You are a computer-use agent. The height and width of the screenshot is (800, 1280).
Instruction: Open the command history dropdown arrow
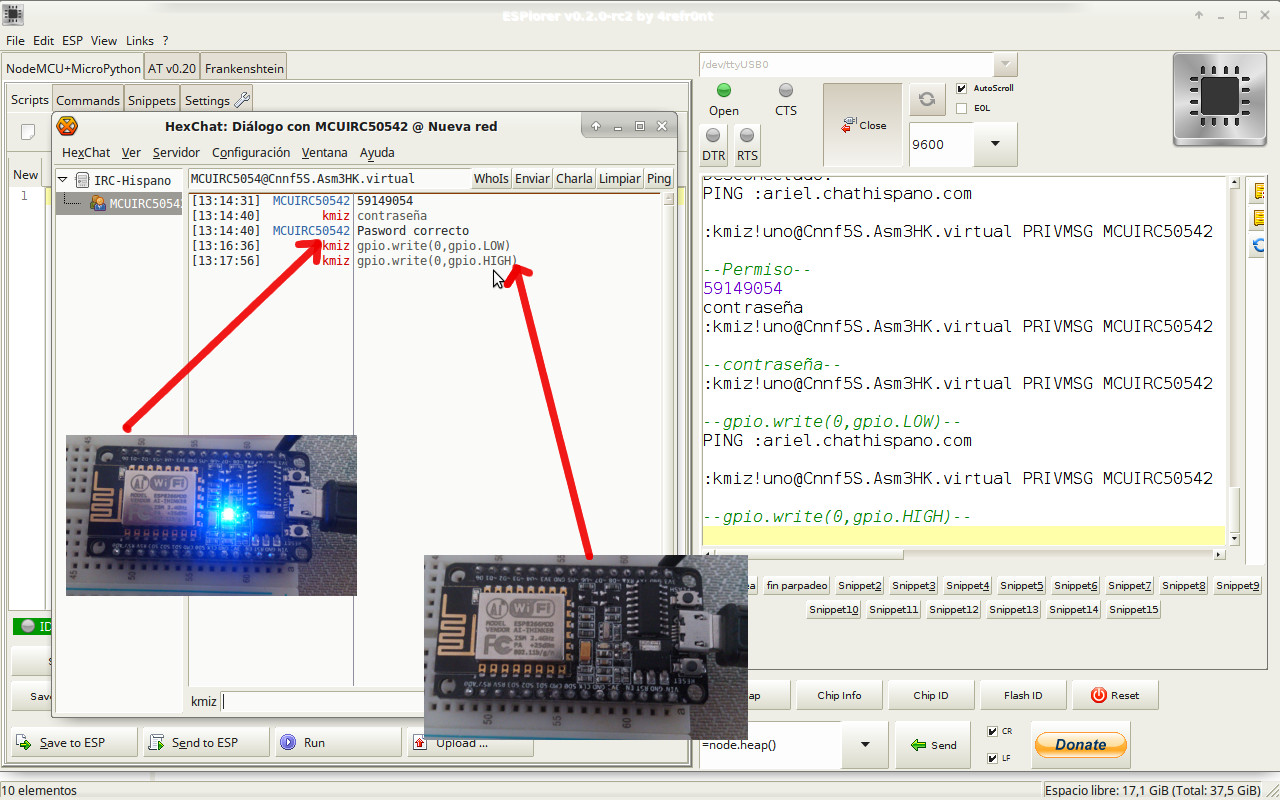(864, 745)
